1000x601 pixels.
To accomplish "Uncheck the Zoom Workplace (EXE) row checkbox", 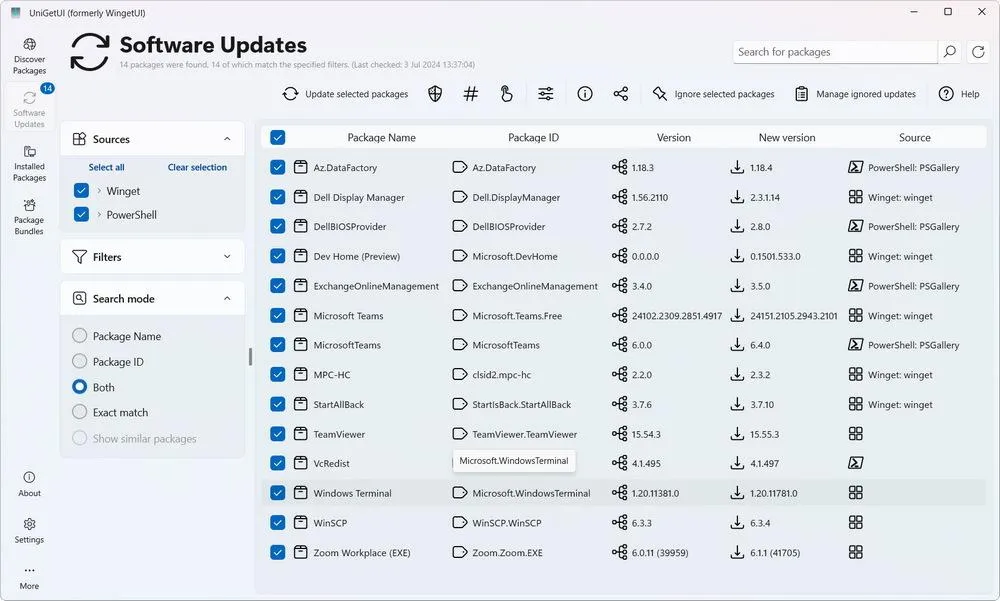I will point(277,552).
